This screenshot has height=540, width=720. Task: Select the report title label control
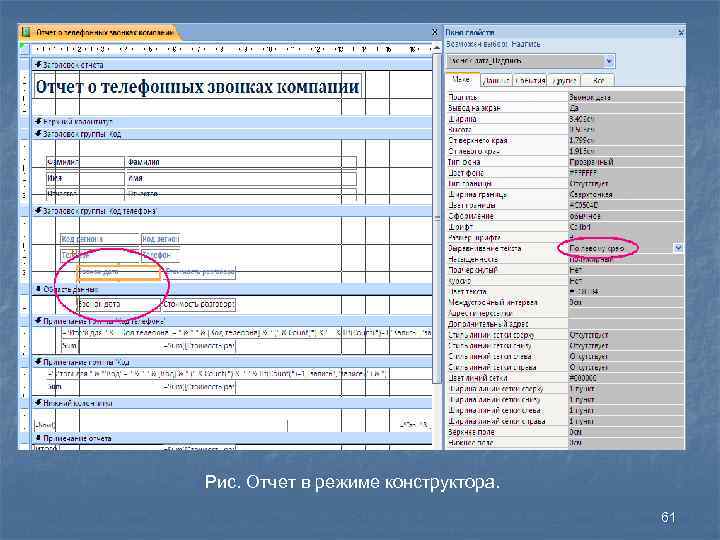click(197, 86)
